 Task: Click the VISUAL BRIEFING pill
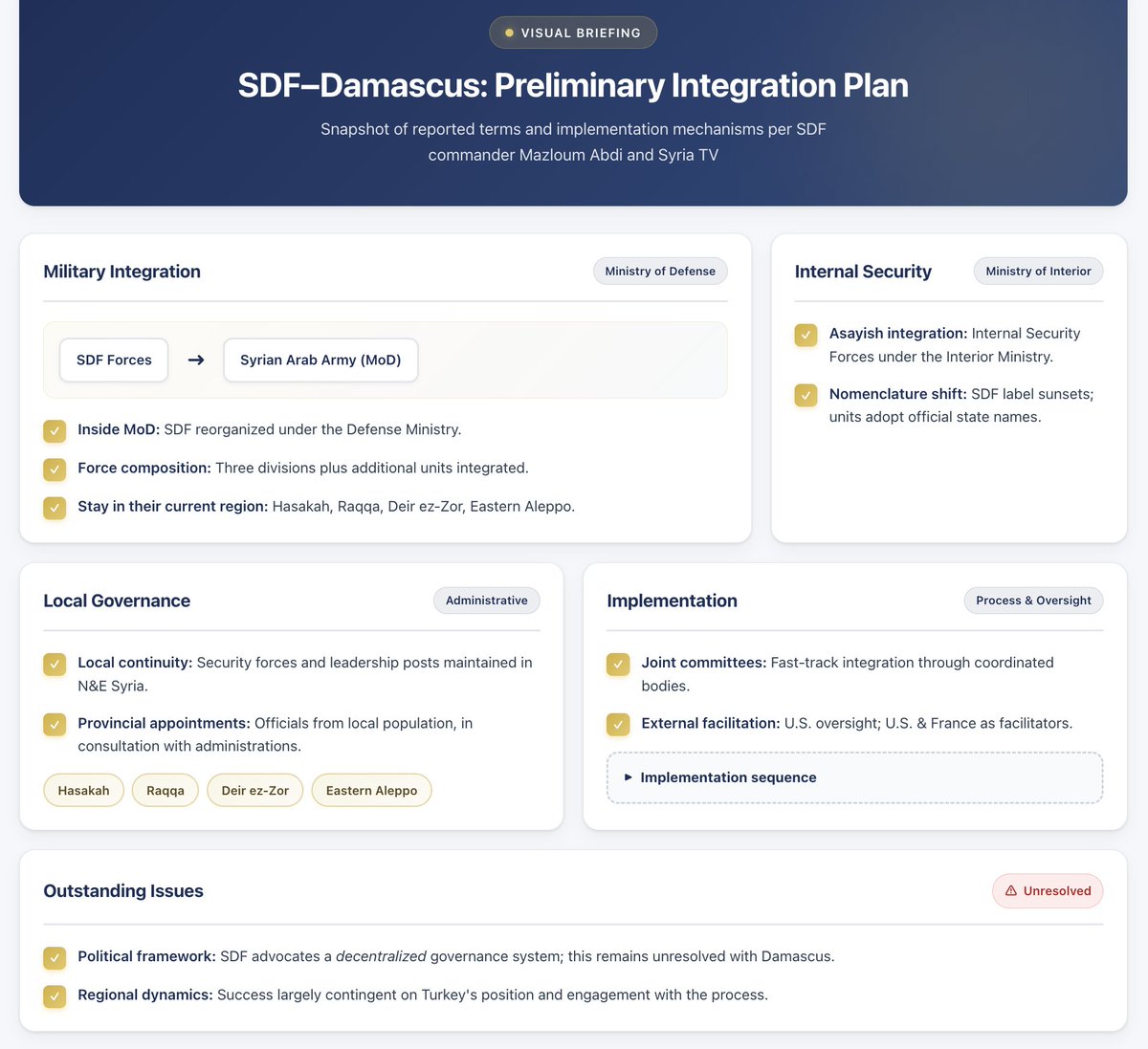point(573,33)
